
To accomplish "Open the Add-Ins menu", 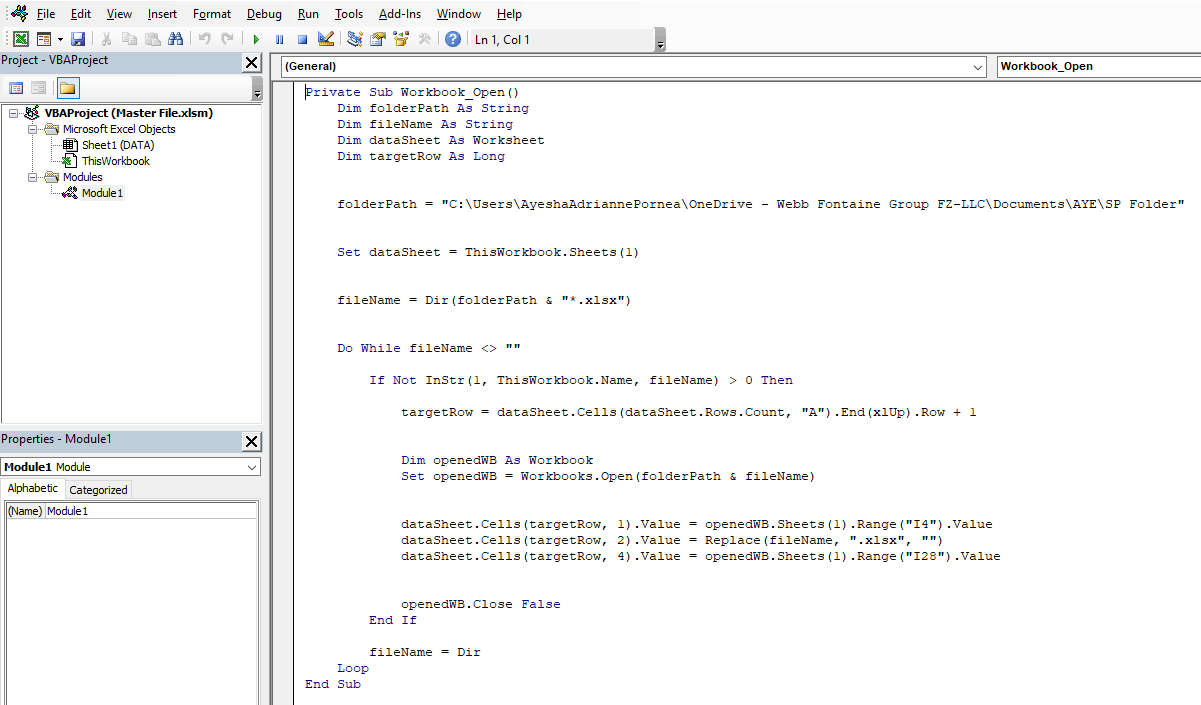I will (400, 14).
